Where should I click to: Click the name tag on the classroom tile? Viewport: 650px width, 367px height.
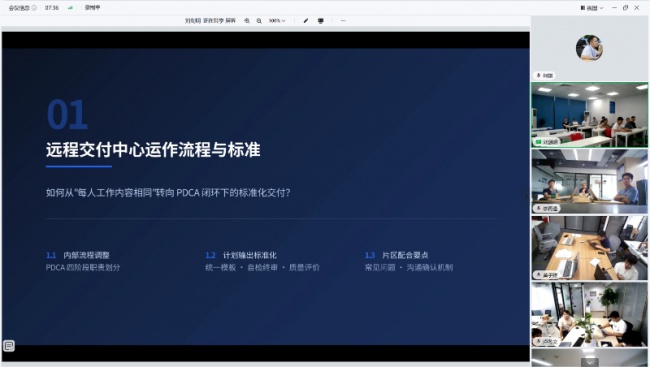coord(547,142)
